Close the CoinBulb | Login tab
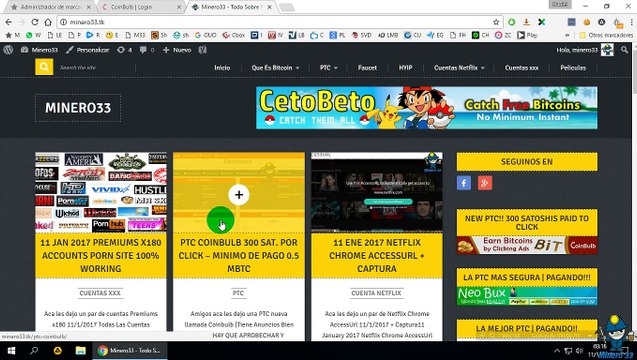The width and height of the screenshot is (637, 360). 179,7
